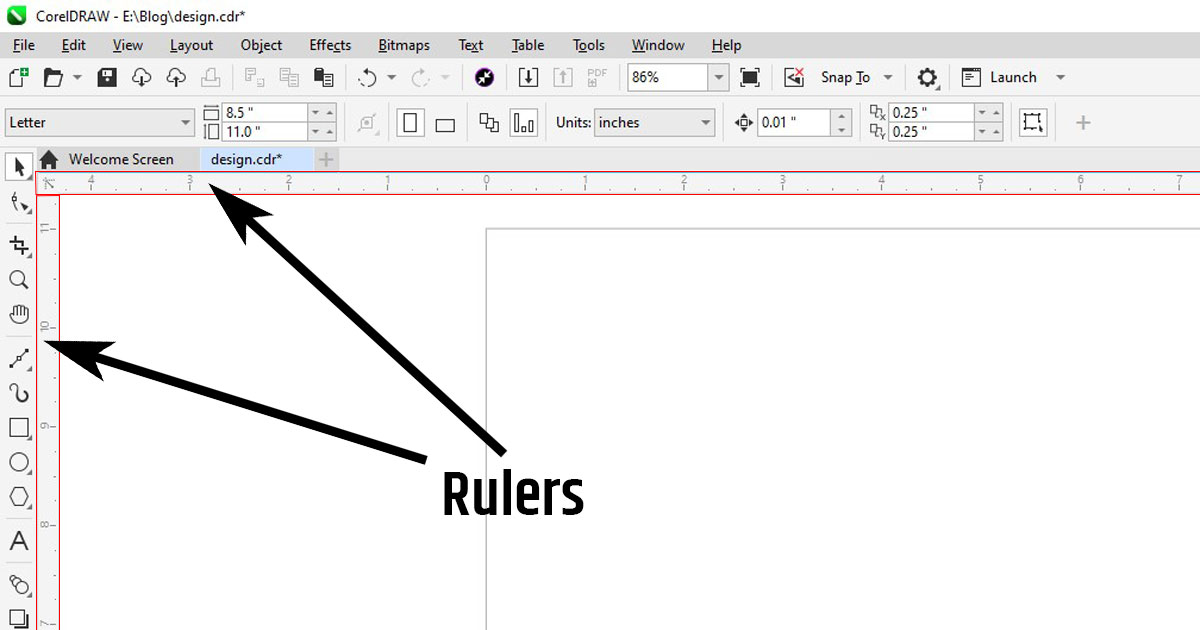
Task: Switch page to portrait orientation
Action: click(411, 123)
